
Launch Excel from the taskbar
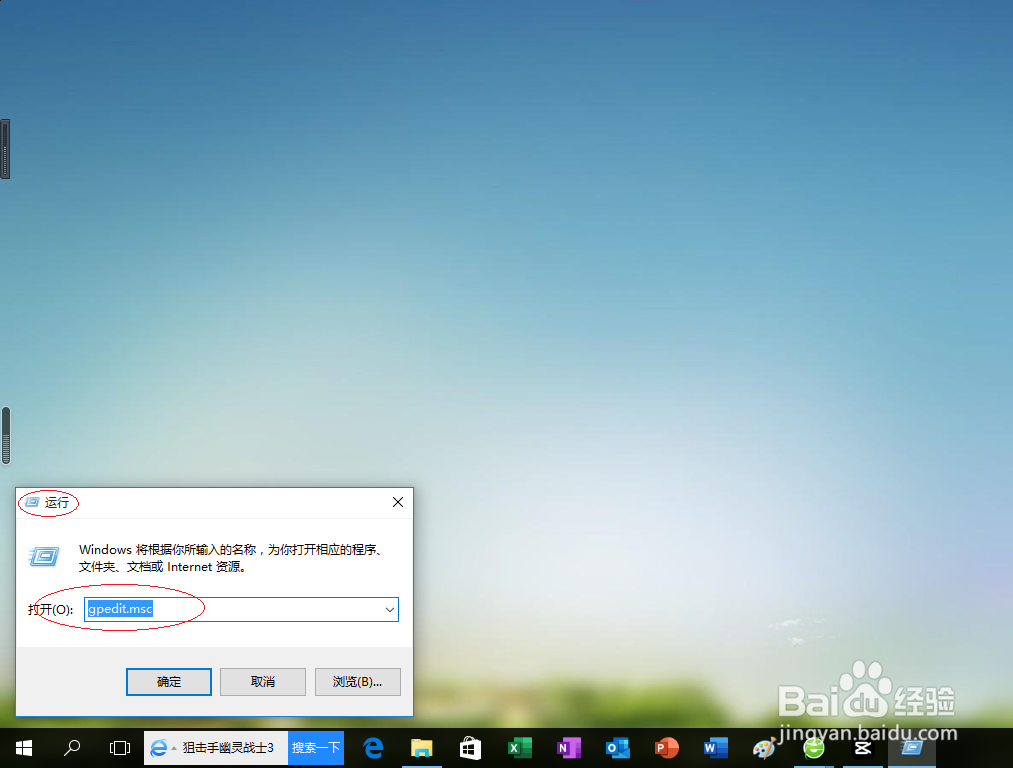(x=519, y=748)
